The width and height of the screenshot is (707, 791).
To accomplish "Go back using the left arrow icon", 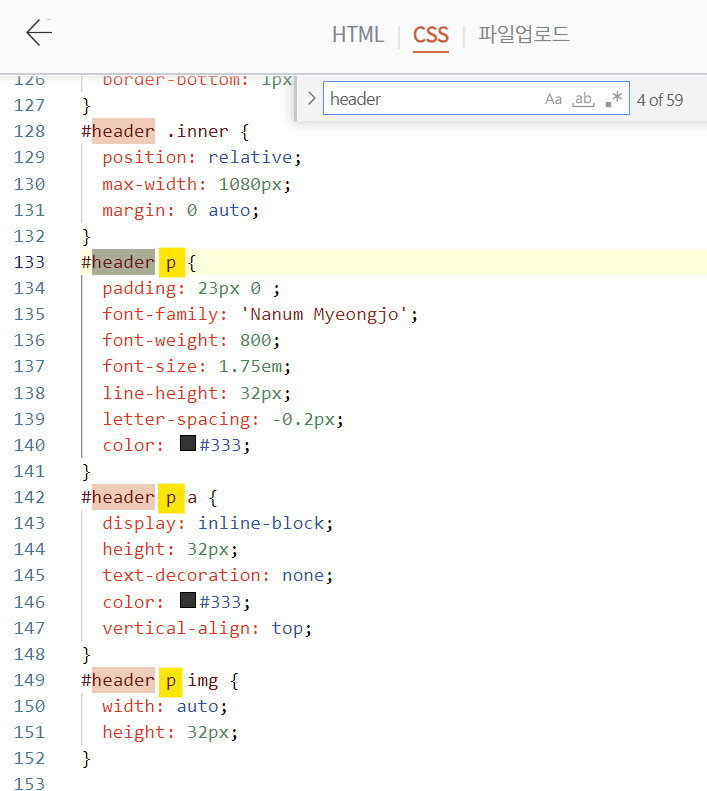I will coord(39,33).
